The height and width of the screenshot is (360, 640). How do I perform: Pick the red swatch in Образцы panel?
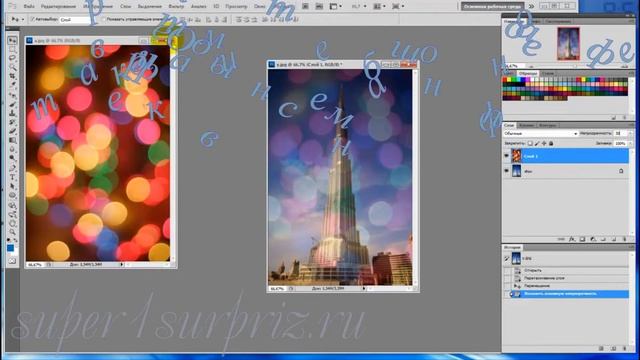(x=505, y=80)
